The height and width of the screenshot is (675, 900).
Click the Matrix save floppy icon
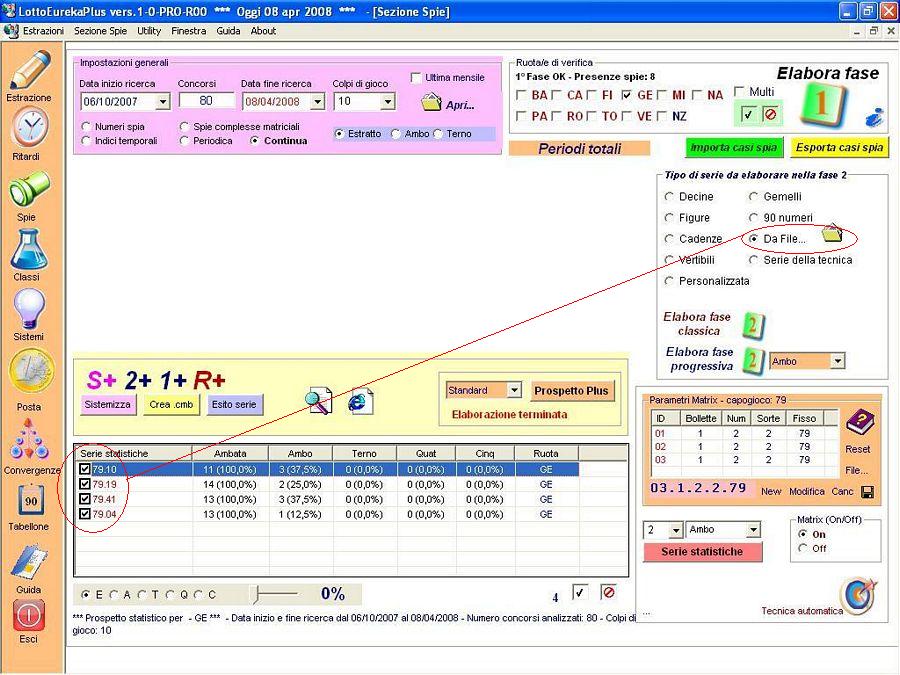(867, 492)
